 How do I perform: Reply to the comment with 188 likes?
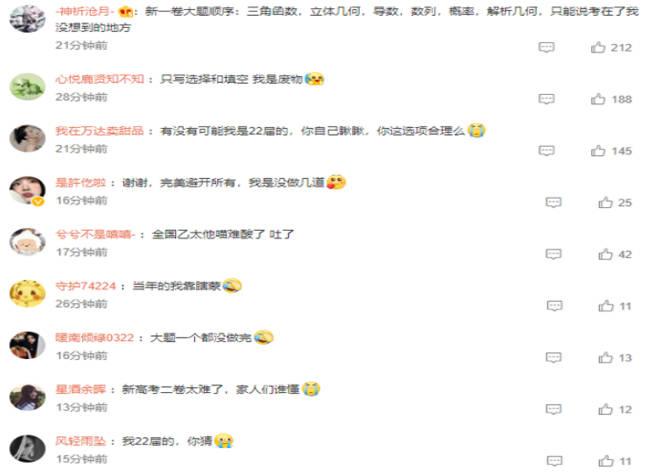coord(546,99)
